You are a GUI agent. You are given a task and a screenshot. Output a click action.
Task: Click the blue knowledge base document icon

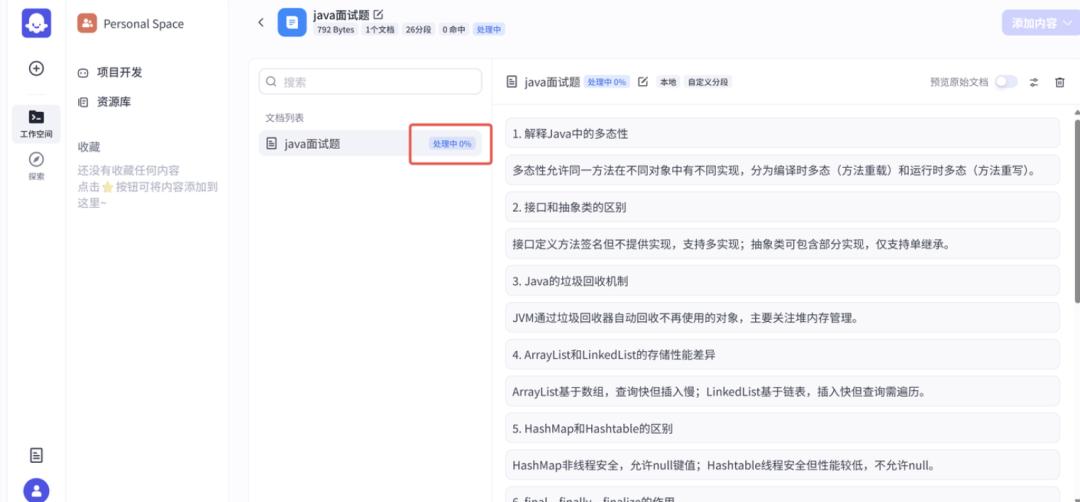coord(292,22)
